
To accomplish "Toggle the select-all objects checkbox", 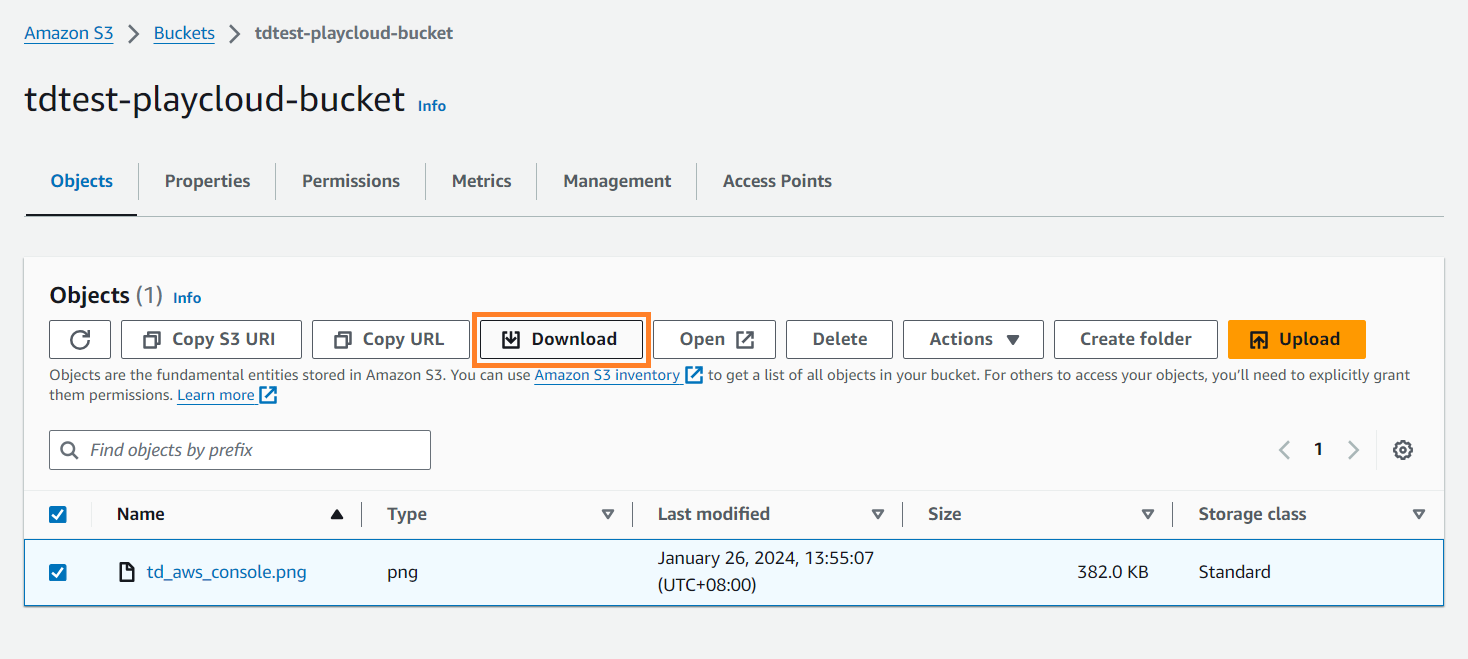I will (58, 514).
